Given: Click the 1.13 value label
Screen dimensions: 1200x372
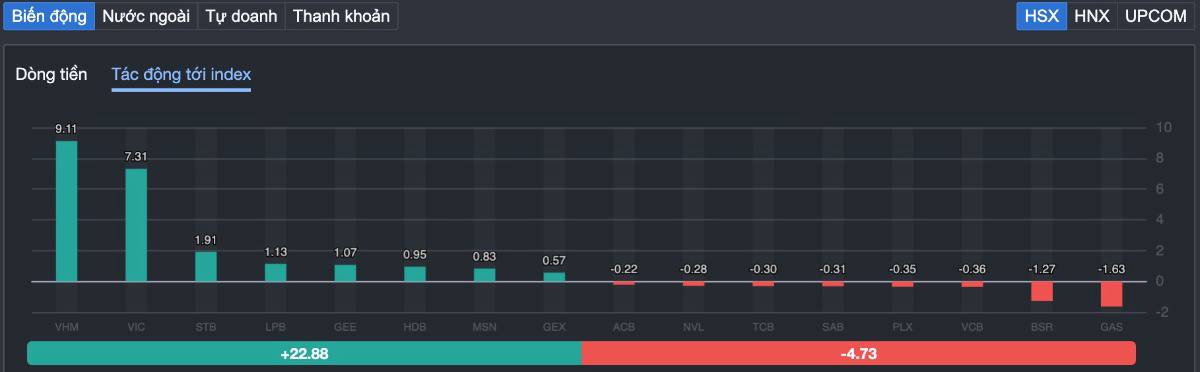Looking at the screenshot, I should (276, 252).
